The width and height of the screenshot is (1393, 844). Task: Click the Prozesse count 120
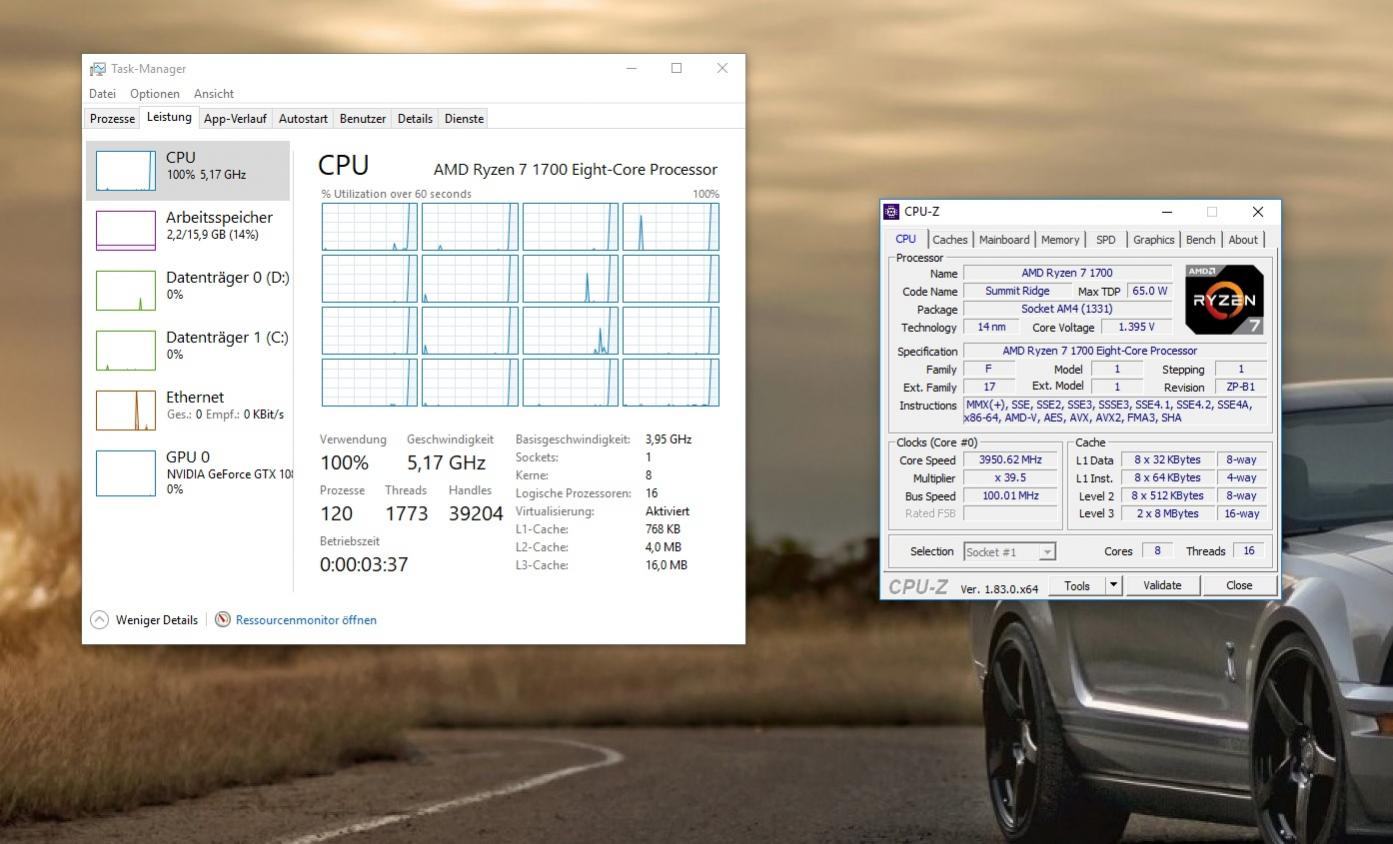pos(336,514)
